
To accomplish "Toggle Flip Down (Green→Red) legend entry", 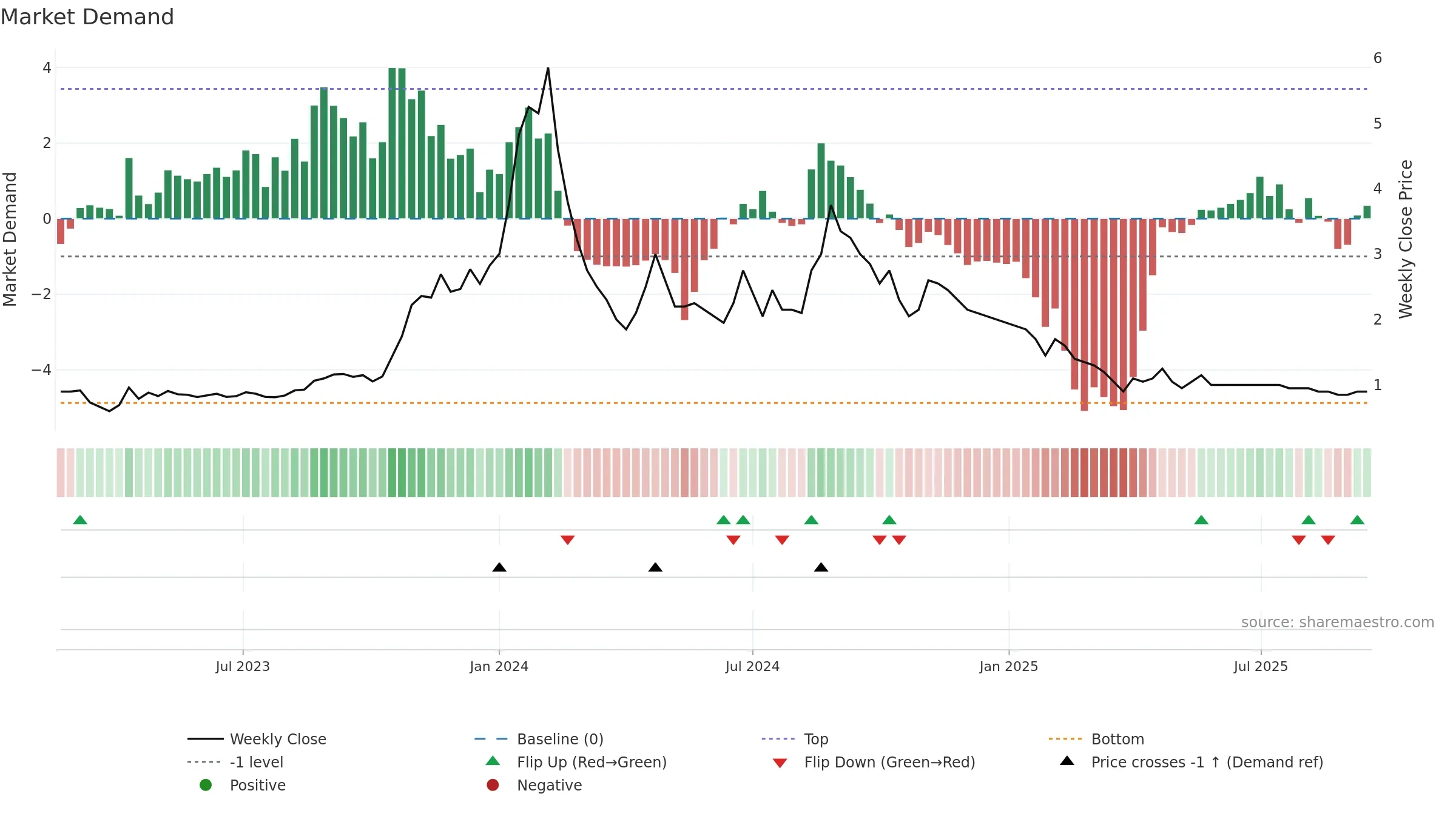I will (x=874, y=762).
